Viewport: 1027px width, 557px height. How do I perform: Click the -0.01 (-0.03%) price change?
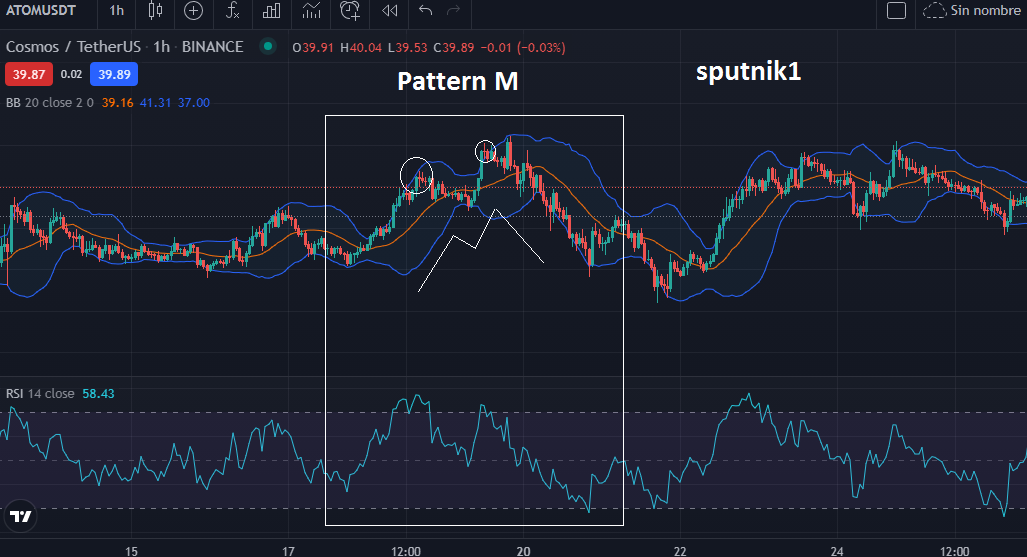tap(523, 48)
